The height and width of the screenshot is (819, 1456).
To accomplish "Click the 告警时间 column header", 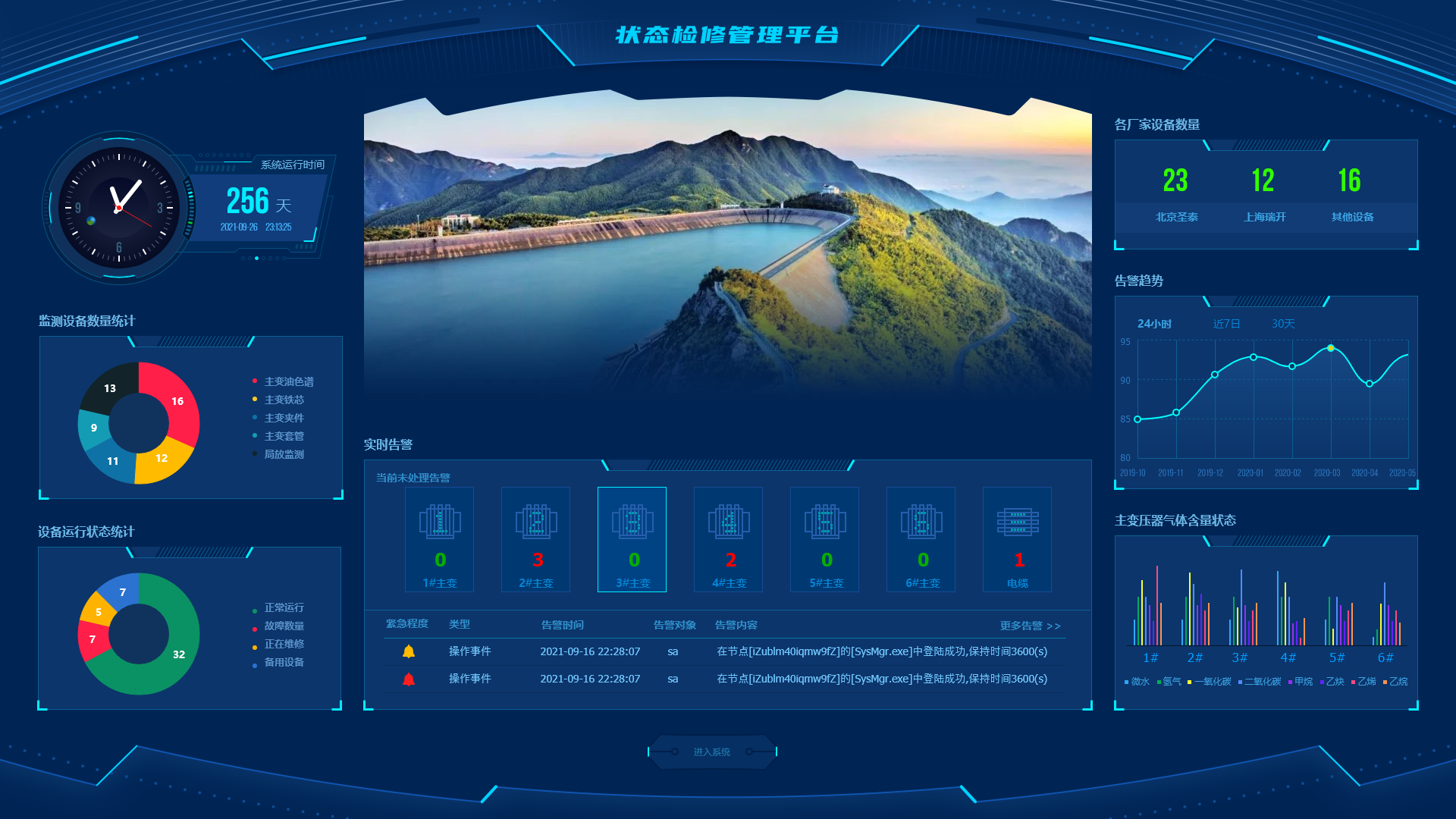I will [563, 625].
